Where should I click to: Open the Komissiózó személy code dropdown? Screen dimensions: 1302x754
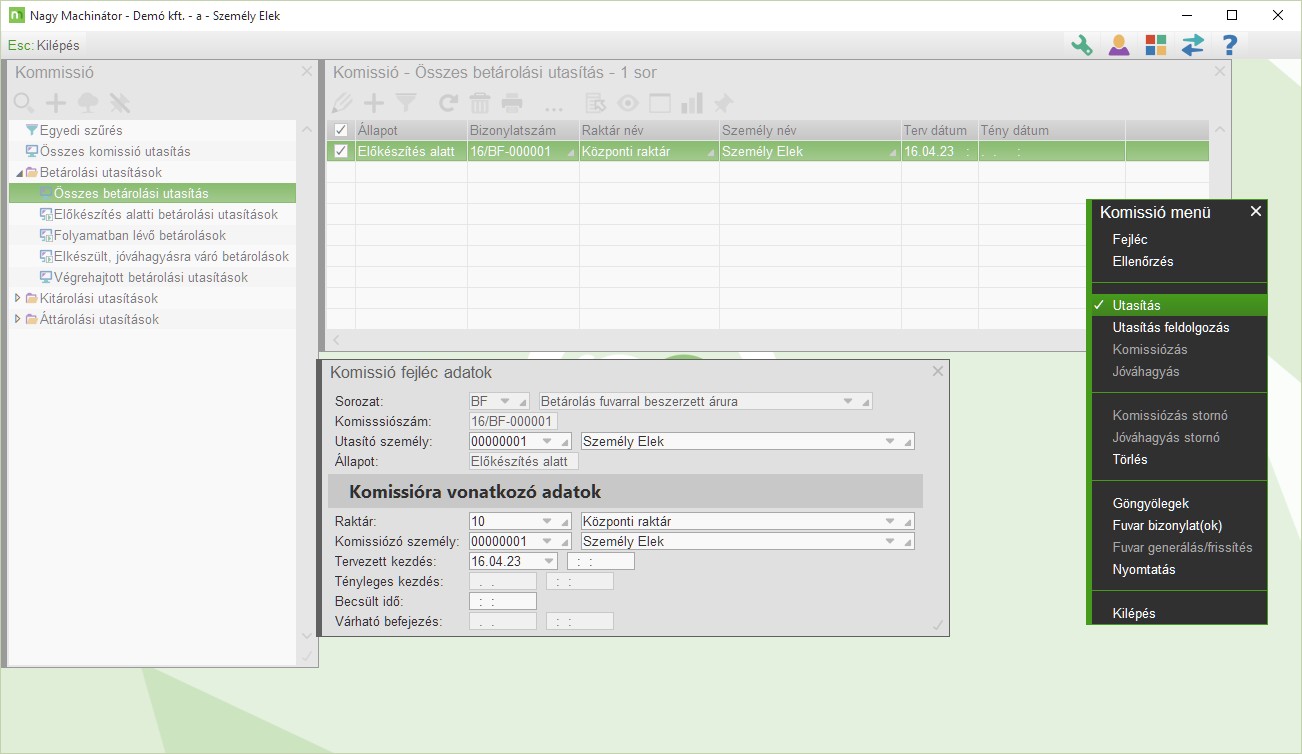[x=548, y=541]
